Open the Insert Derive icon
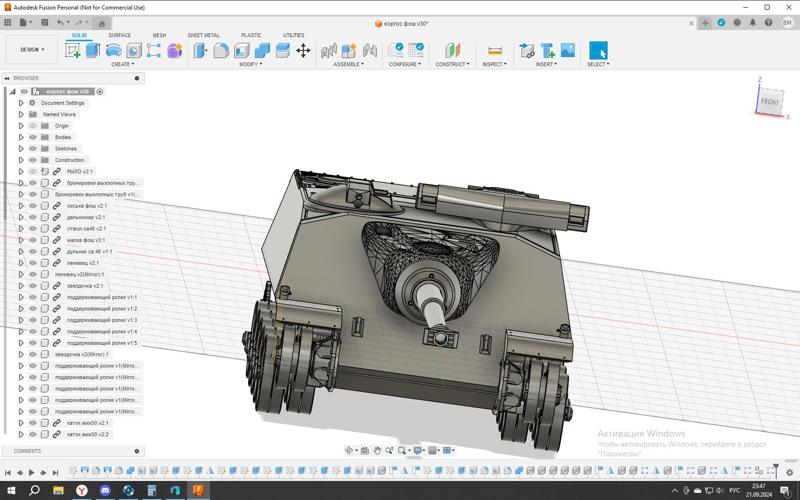The image size is (800, 500). click(527, 50)
